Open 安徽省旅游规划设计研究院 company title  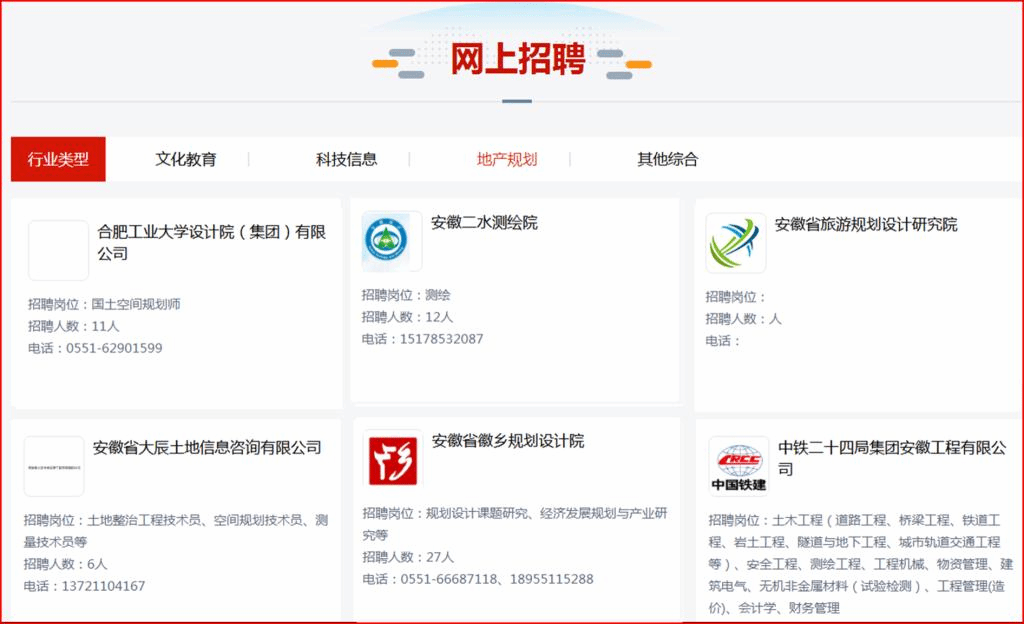(866, 224)
